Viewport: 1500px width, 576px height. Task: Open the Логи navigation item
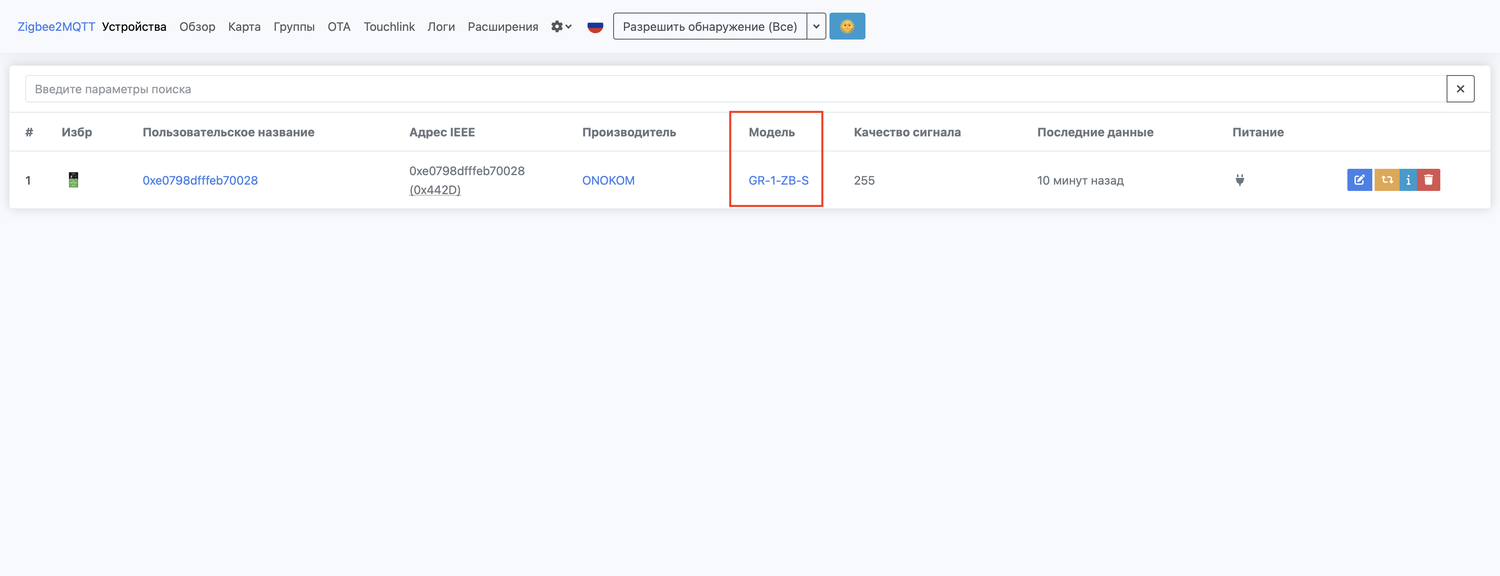pos(441,27)
